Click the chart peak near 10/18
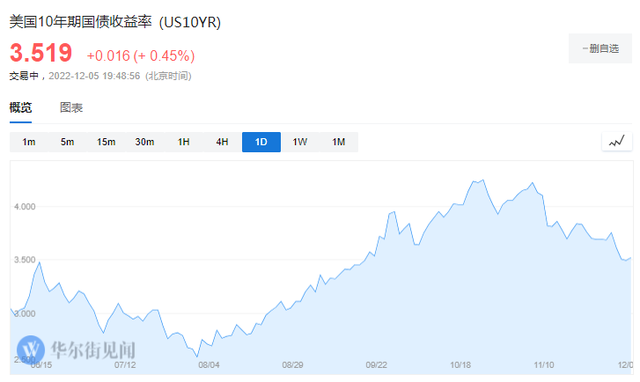Screen dimensions: 640x382 point(483,180)
